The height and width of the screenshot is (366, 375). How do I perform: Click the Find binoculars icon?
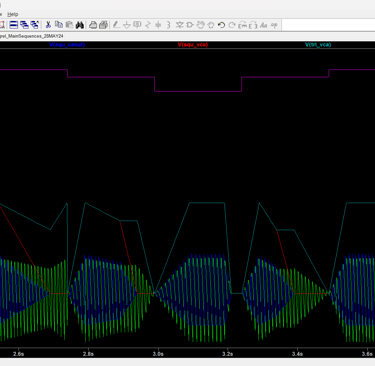pyautogui.click(x=79, y=25)
